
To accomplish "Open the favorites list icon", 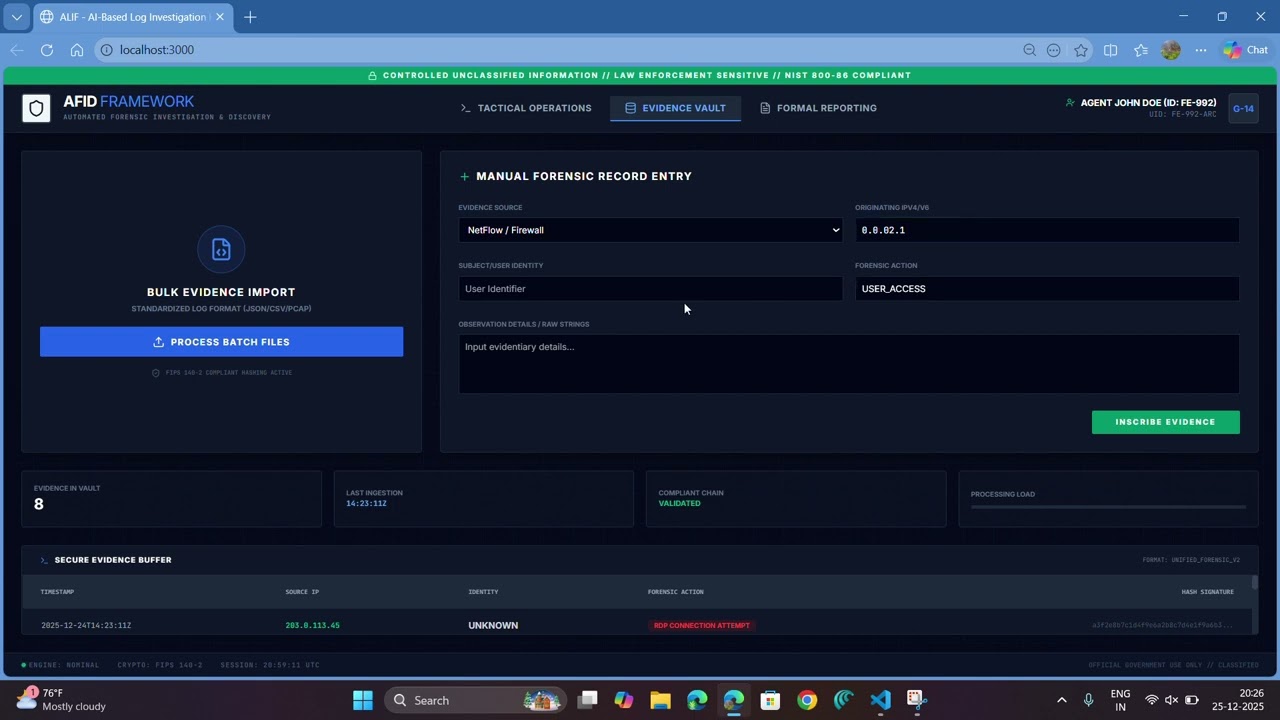I will coord(1141,50).
